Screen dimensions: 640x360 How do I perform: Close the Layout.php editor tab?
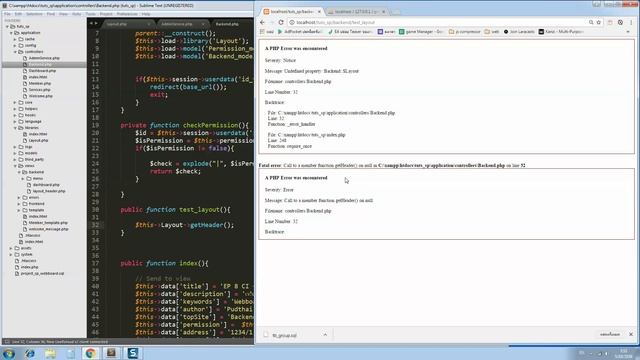(x=149, y=24)
